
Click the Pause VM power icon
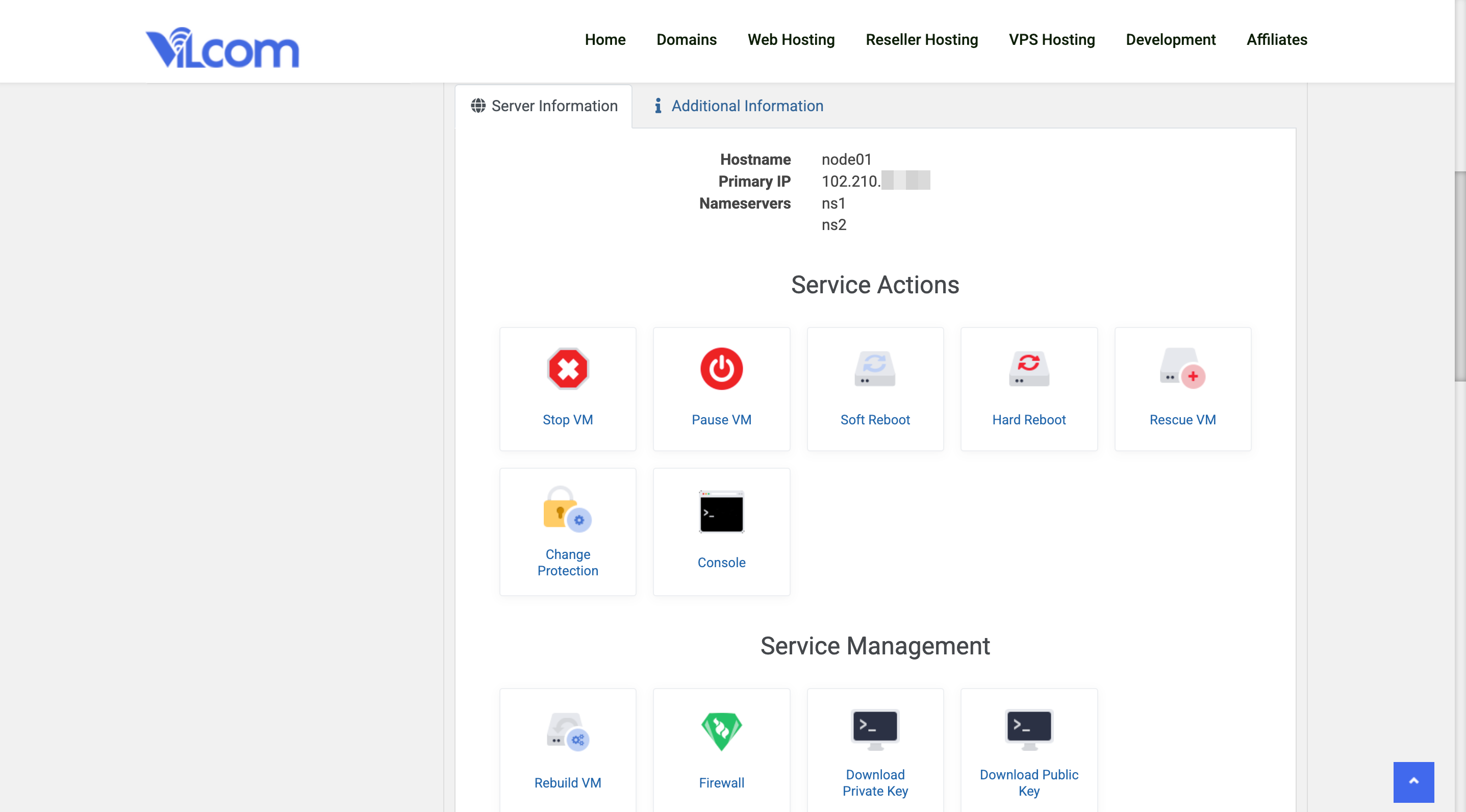(721, 369)
